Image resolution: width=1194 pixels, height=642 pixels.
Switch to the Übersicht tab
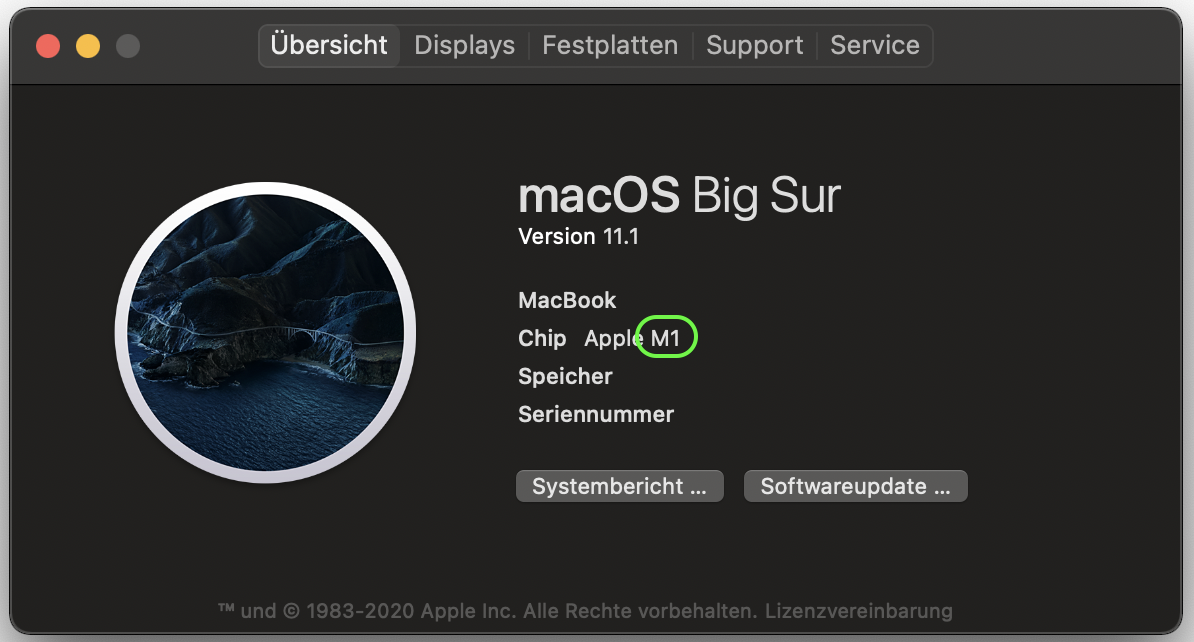click(329, 46)
